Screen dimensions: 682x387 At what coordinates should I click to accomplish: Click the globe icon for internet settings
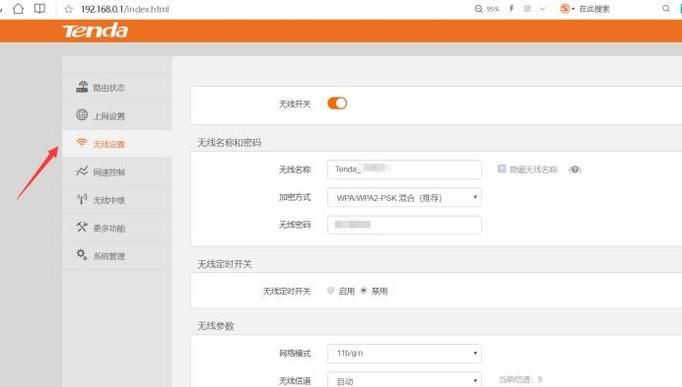(82, 115)
